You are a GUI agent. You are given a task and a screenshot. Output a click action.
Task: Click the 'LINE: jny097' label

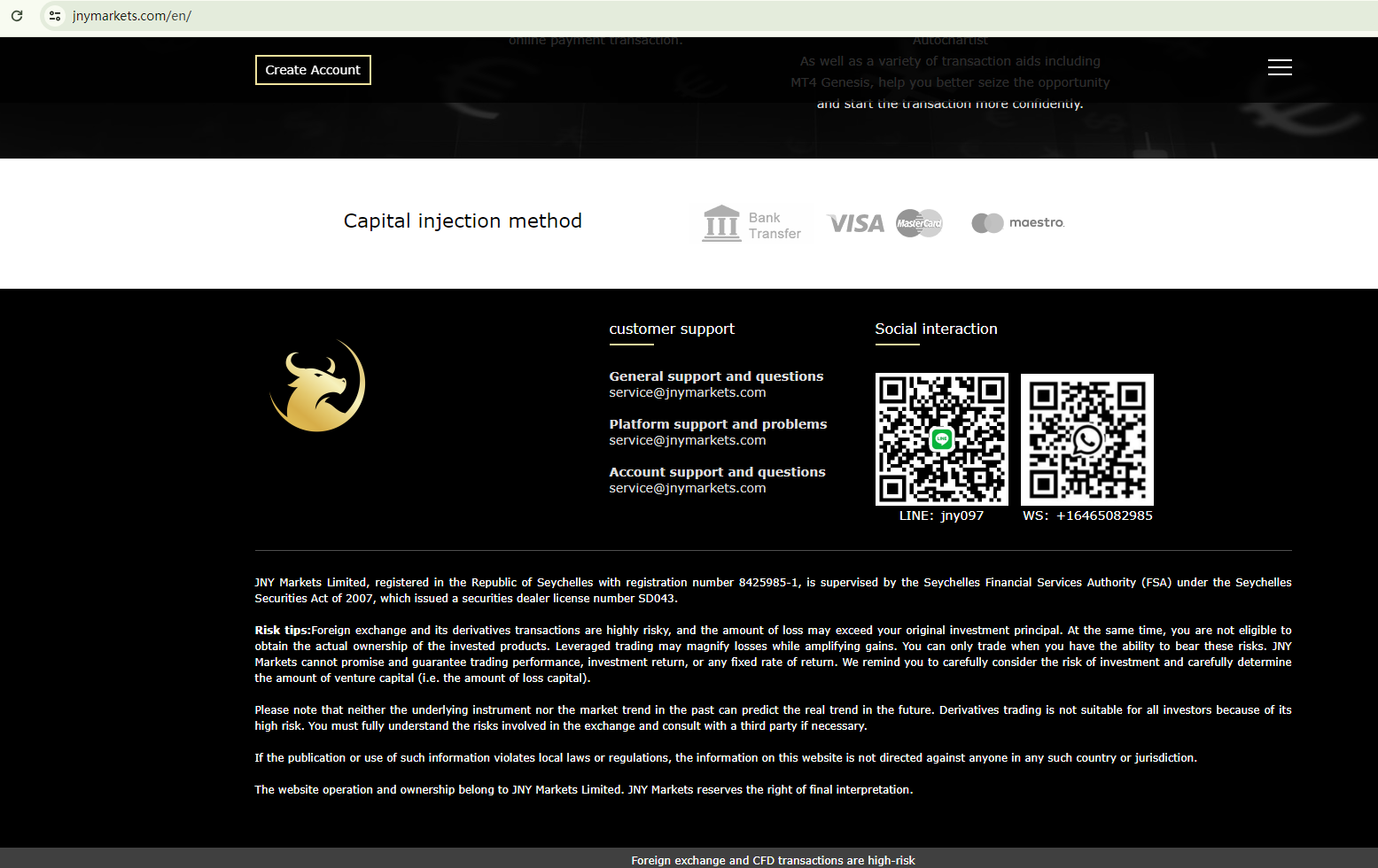tap(941, 515)
